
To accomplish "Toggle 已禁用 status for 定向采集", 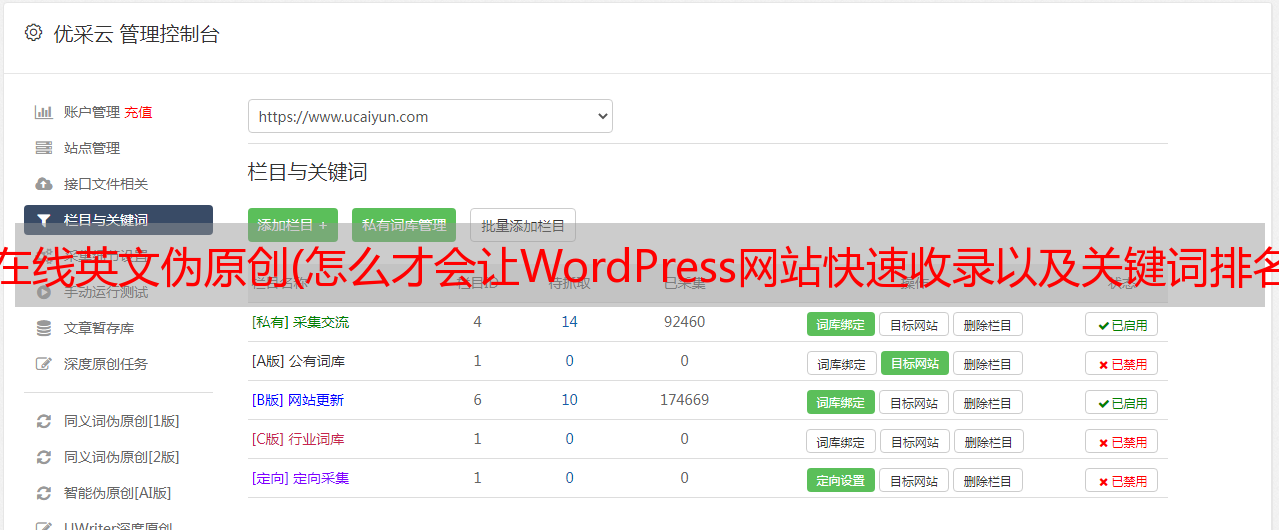I will 1122,480.
